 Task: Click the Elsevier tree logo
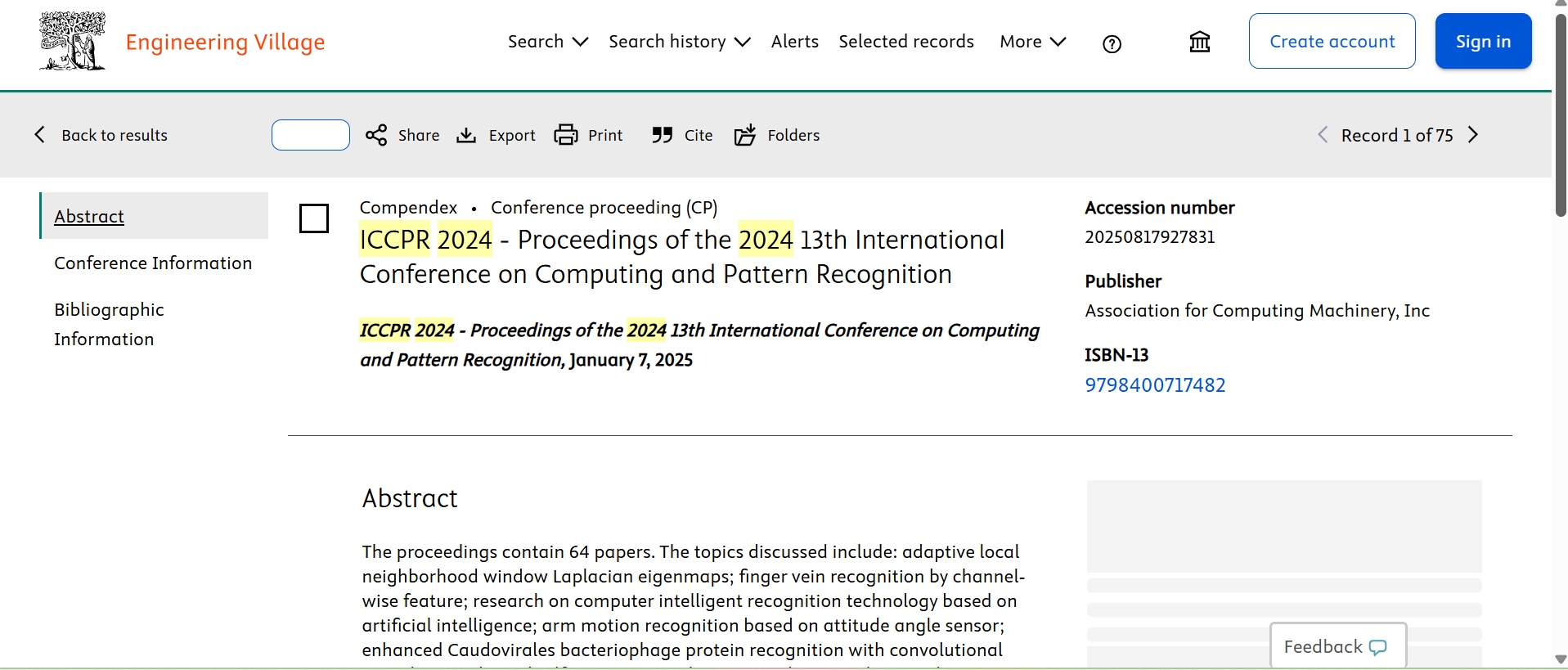[73, 41]
